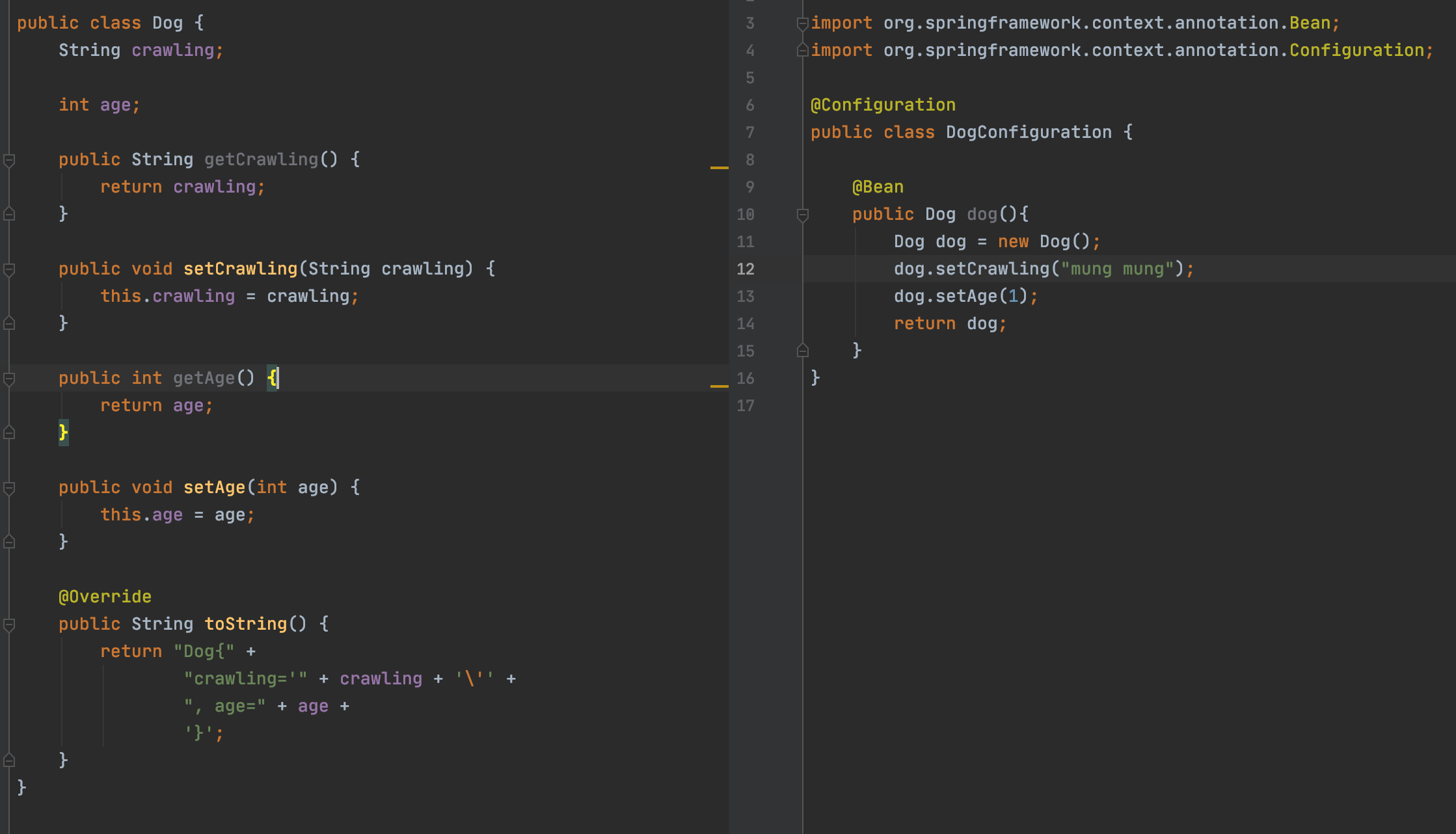1456x834 pixels.
Task: Click the DogConfiguration class name
Action: pos(1028,132)
